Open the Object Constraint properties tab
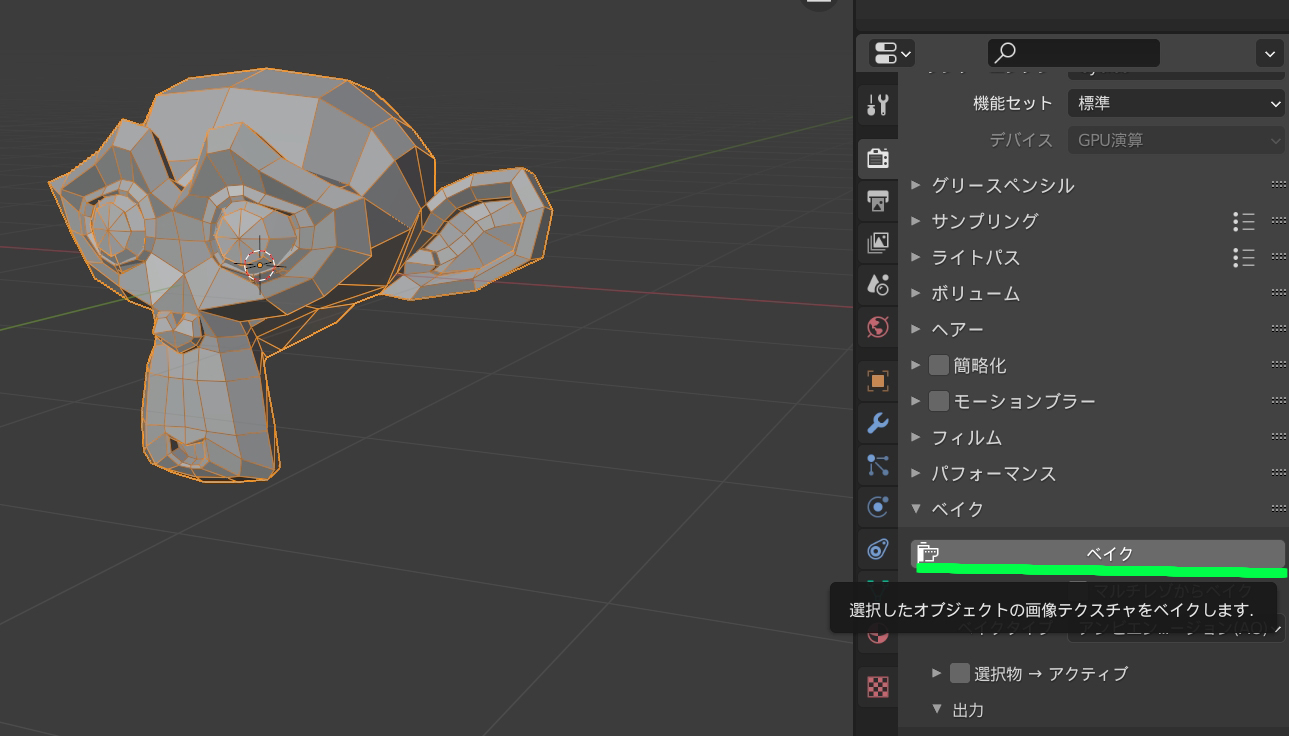The height and width of the screenshot is (736, 1289). pos(877,549)
